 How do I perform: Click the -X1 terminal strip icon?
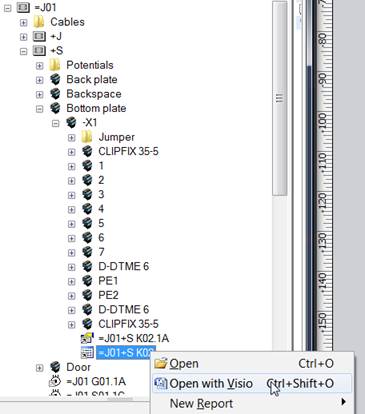[x=71, y=122]
